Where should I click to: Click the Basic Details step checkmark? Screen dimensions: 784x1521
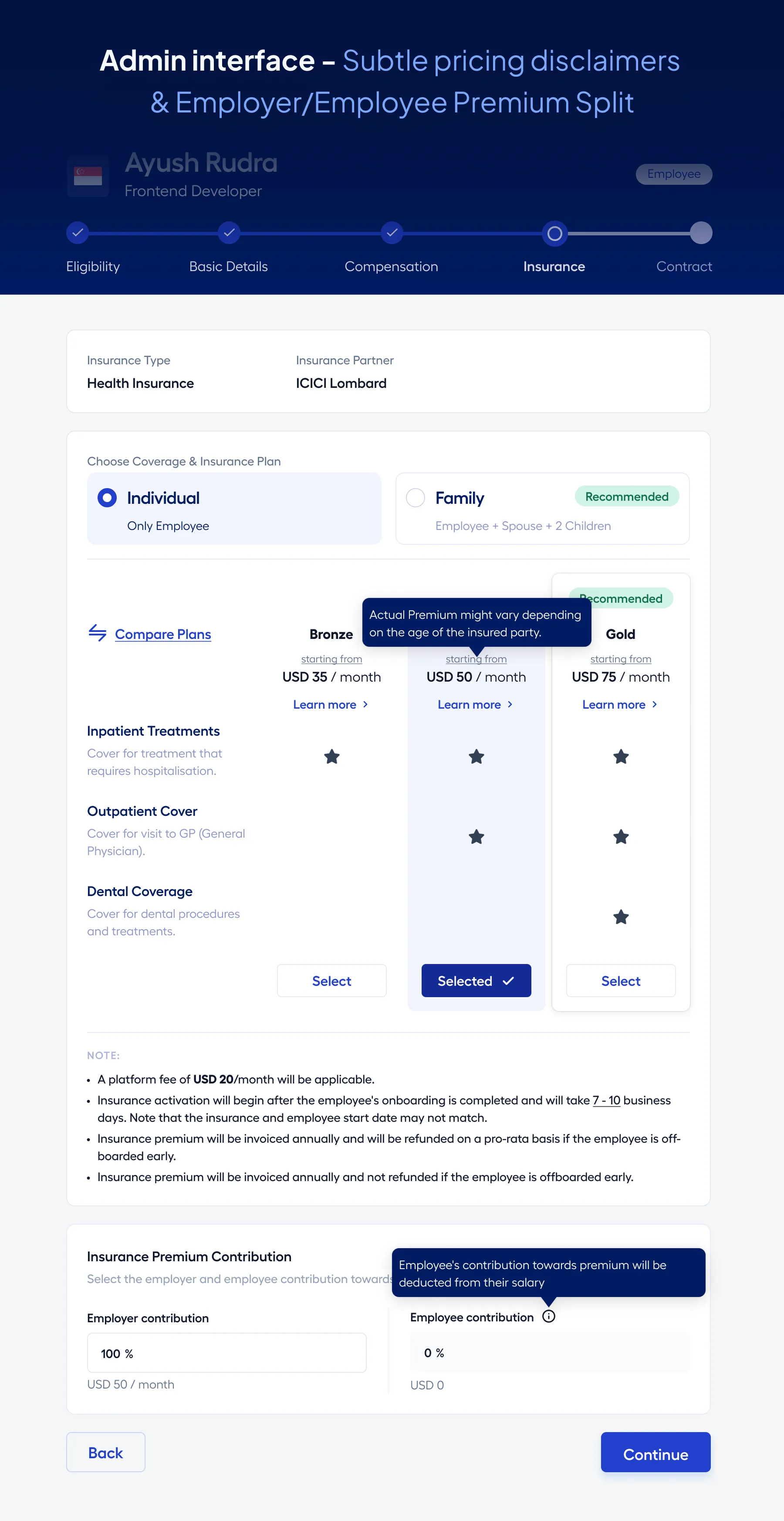click(x=229, y=233)
